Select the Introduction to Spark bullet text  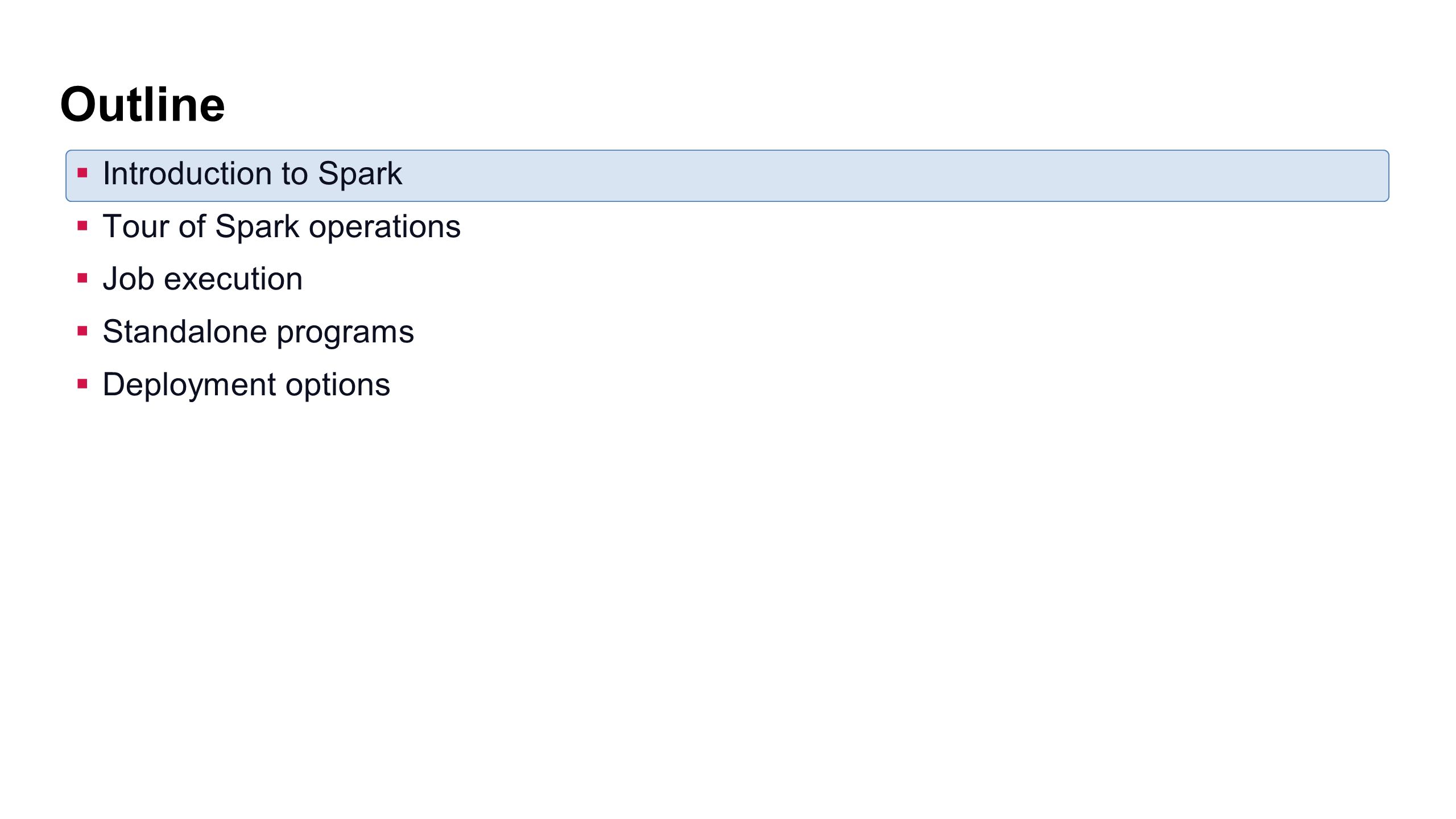click(252, 173)
